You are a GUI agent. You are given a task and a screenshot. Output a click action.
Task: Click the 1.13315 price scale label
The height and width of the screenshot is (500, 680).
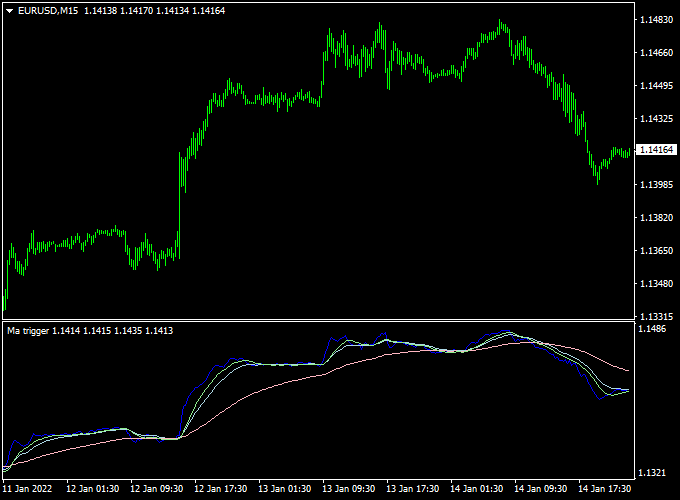click(657, 317)
